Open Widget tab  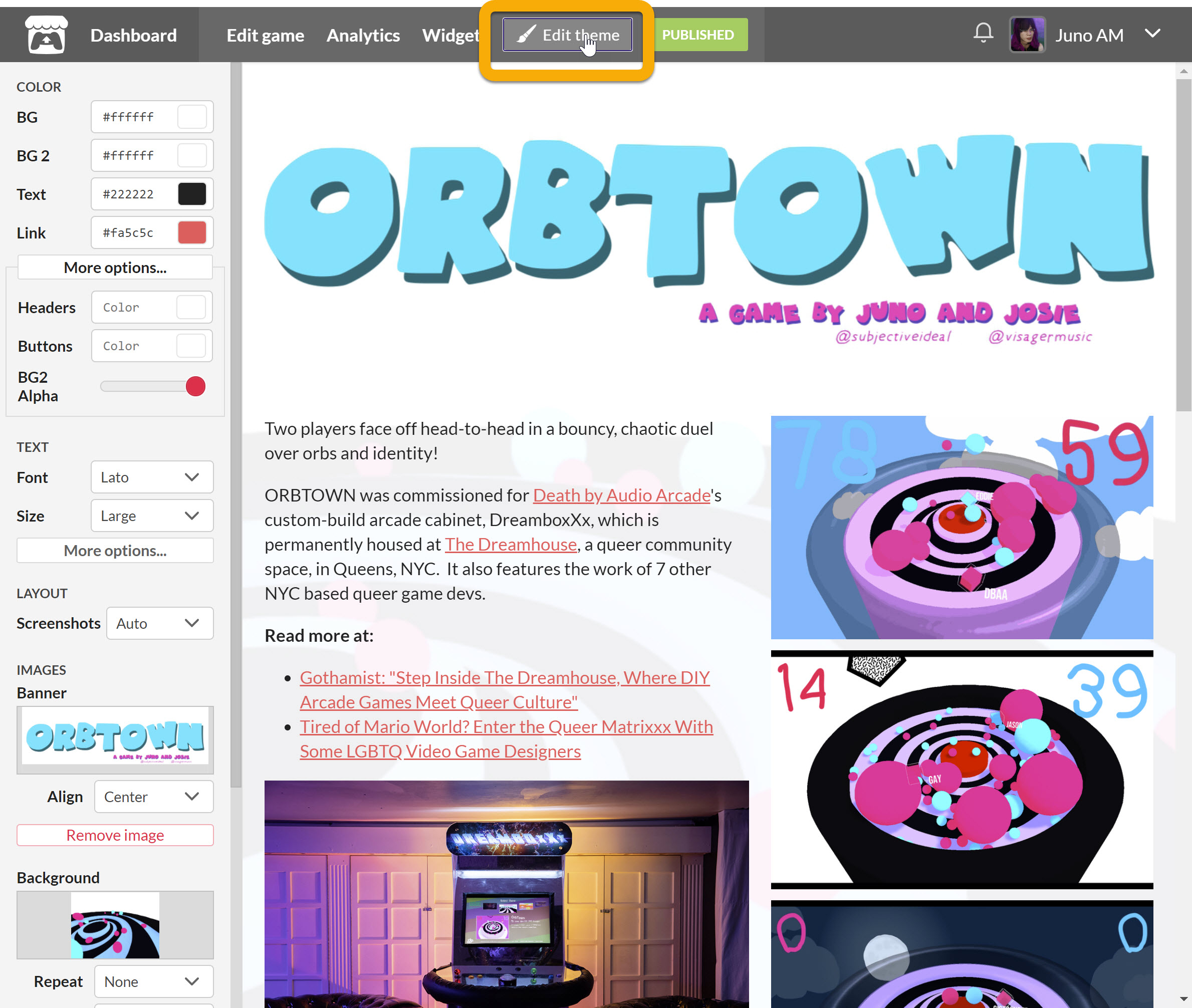tap(450, 35)
